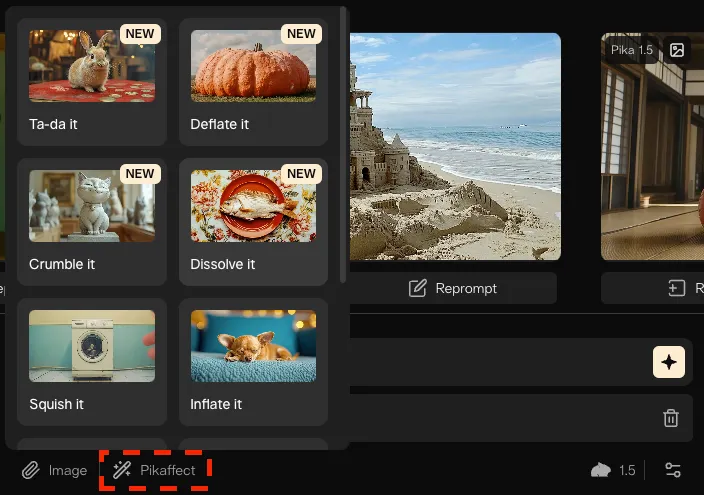Screen dimensions: 704x495
Task: Select the Ta-da it effect card
Action: tap(92, 82)
